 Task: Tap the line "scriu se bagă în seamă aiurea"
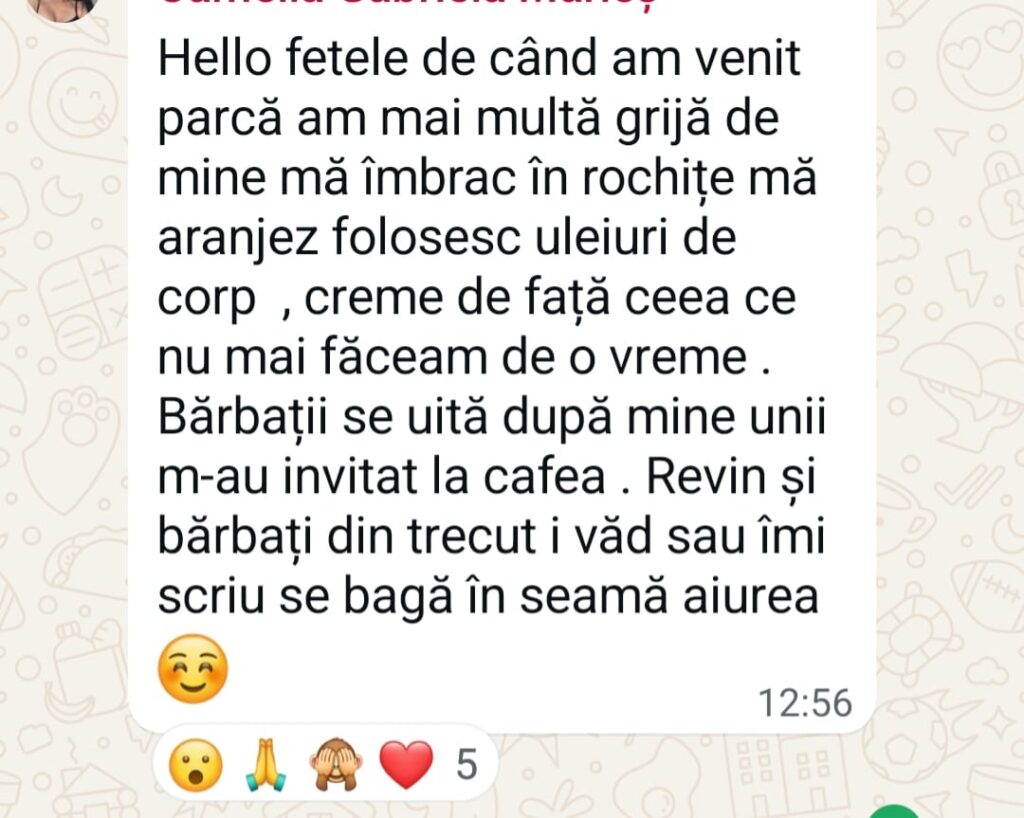coord(488,597)
